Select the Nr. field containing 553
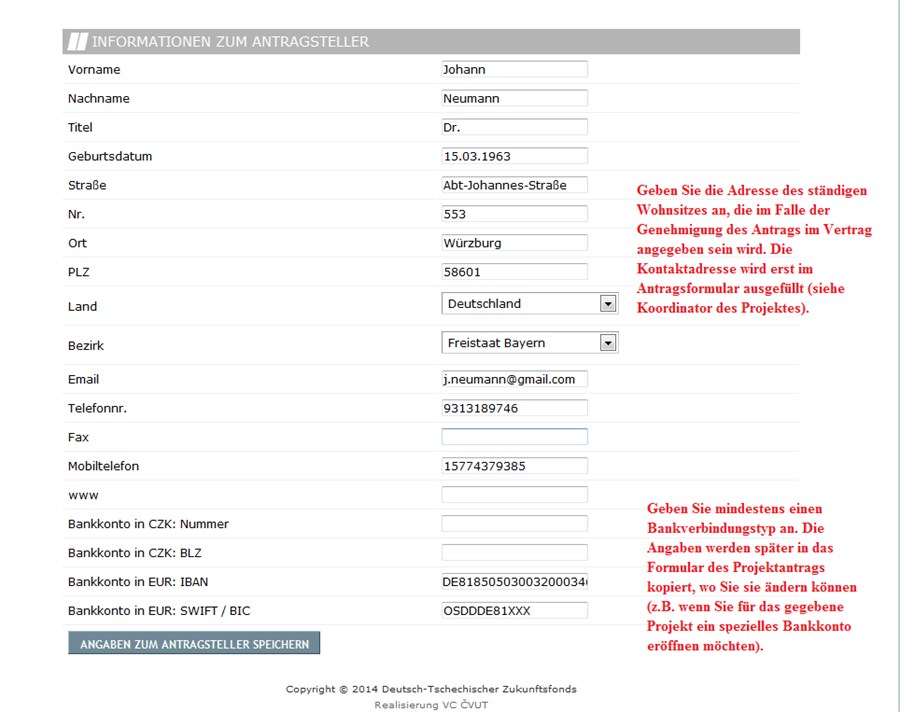This screenshot has width=900, height=712. click(x=514, y=214)
